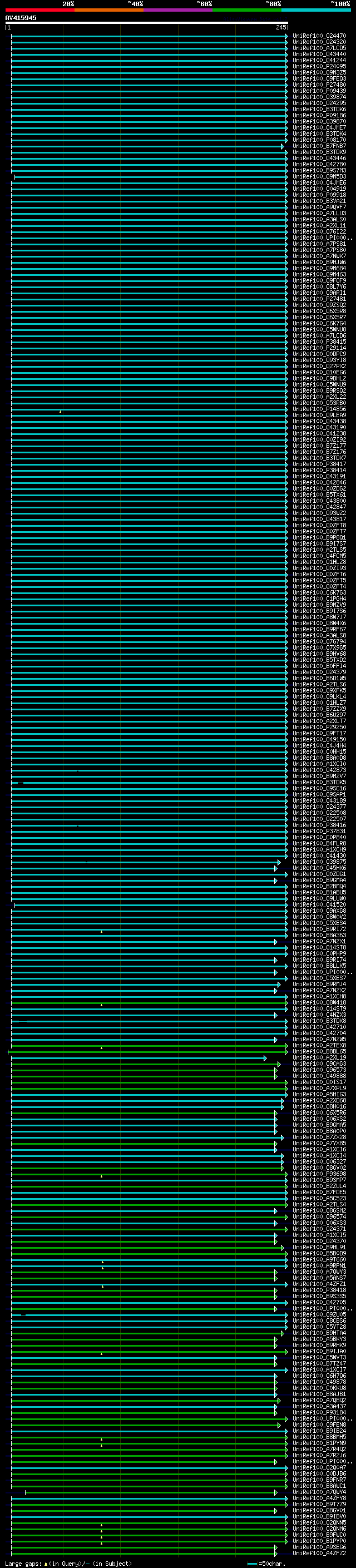356x1568 pixels.
Task: Open hit UniRef100_A7LCD5
Action: coord(319,48)
